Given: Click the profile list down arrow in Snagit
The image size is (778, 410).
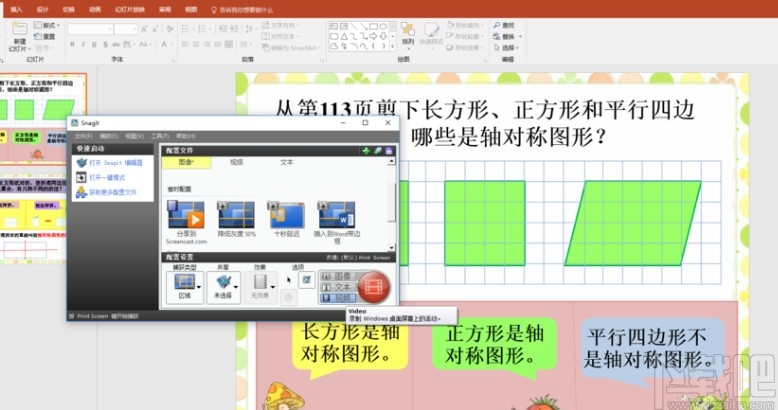Looking at the screenshot, I should [x=391, y=247].
